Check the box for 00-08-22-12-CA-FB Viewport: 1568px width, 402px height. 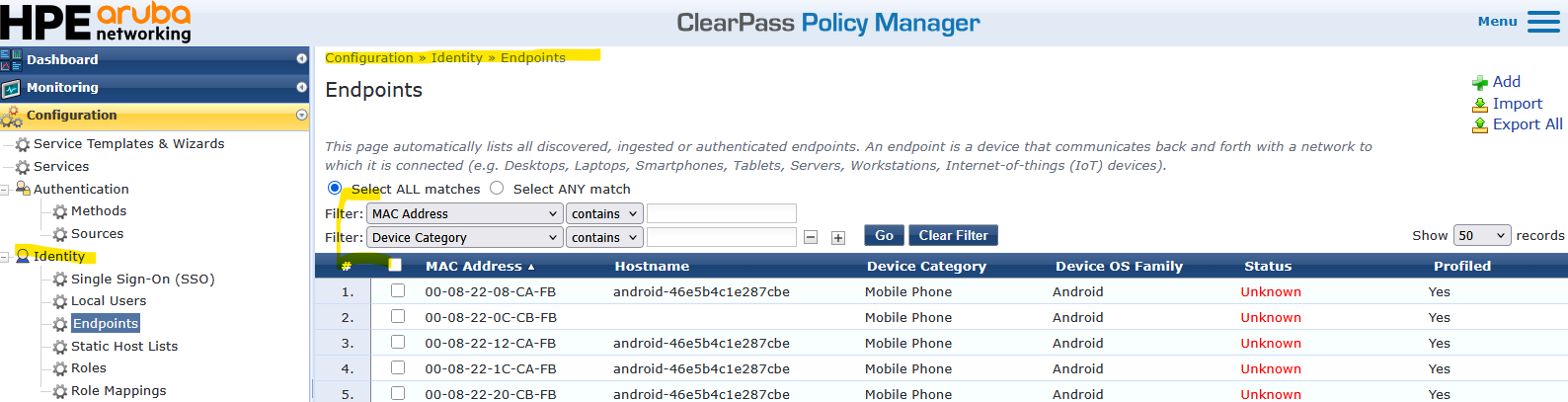tap(398, 342)
